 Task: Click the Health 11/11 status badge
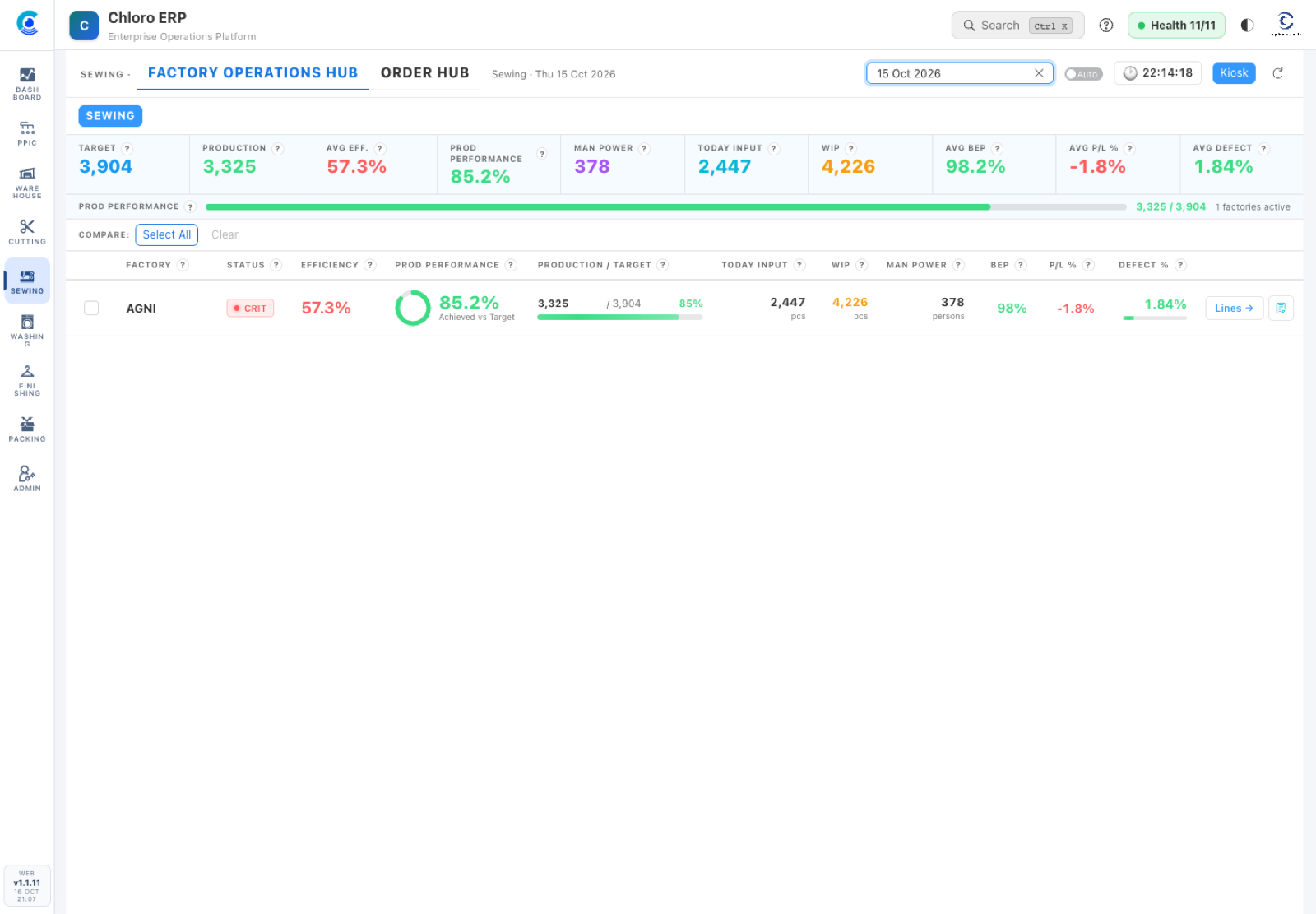(1176, 26)
